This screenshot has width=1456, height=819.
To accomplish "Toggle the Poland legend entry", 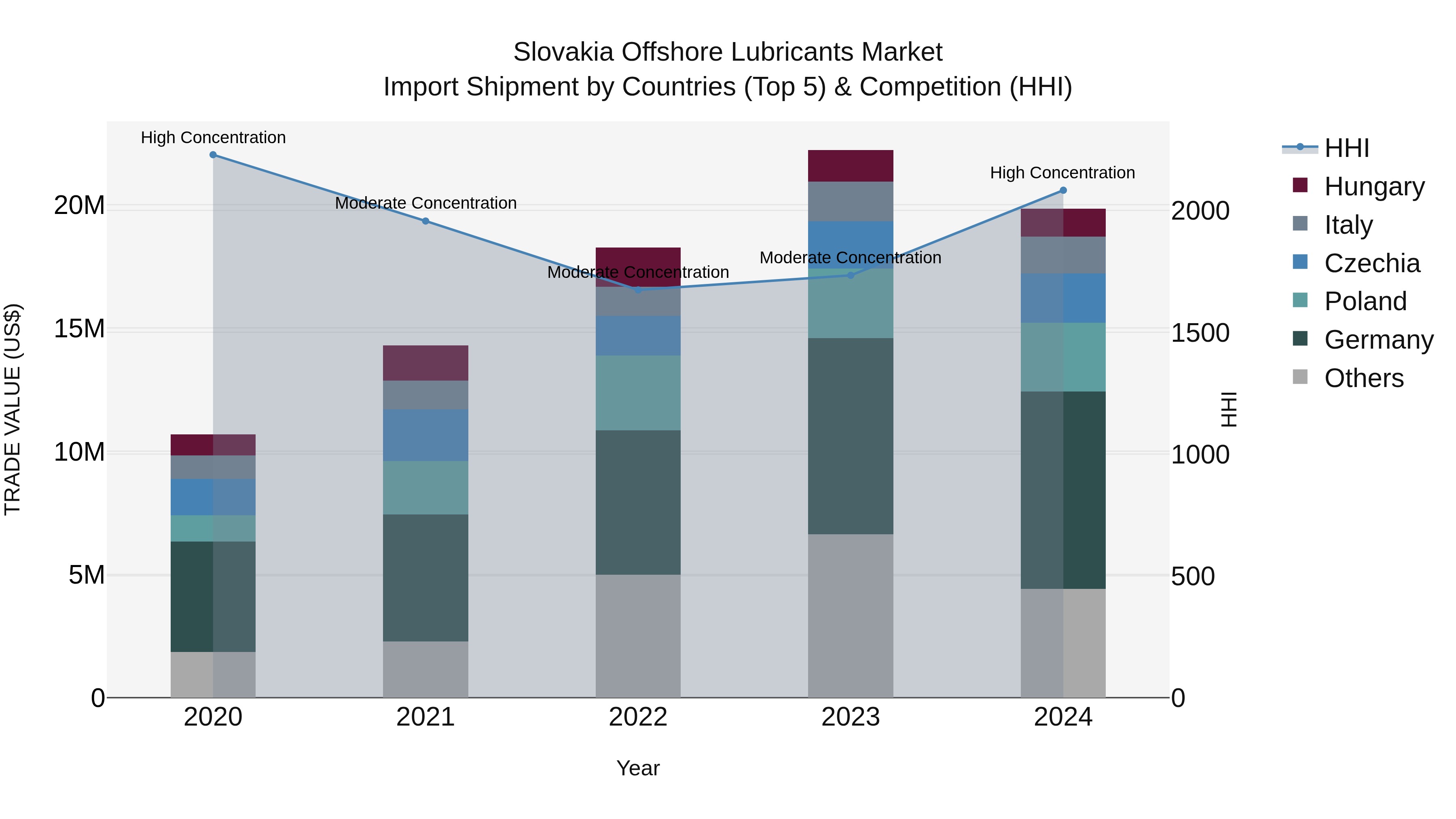I will [x=1350, y=301].
